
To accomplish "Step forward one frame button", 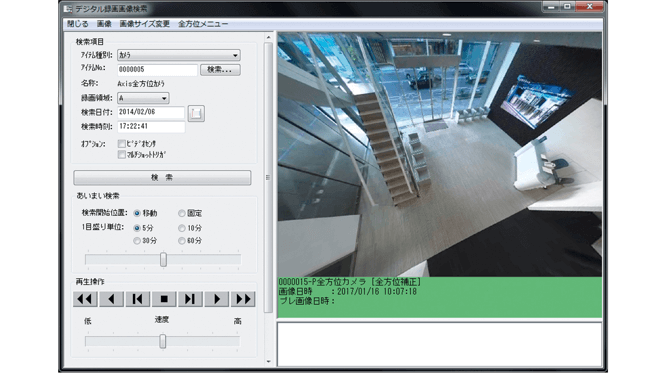I will click(x=190, y=299).
